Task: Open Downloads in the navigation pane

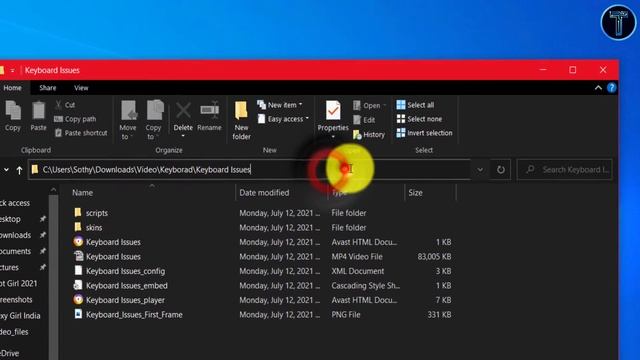Action: pyautogui.click(x=16, y=235)
